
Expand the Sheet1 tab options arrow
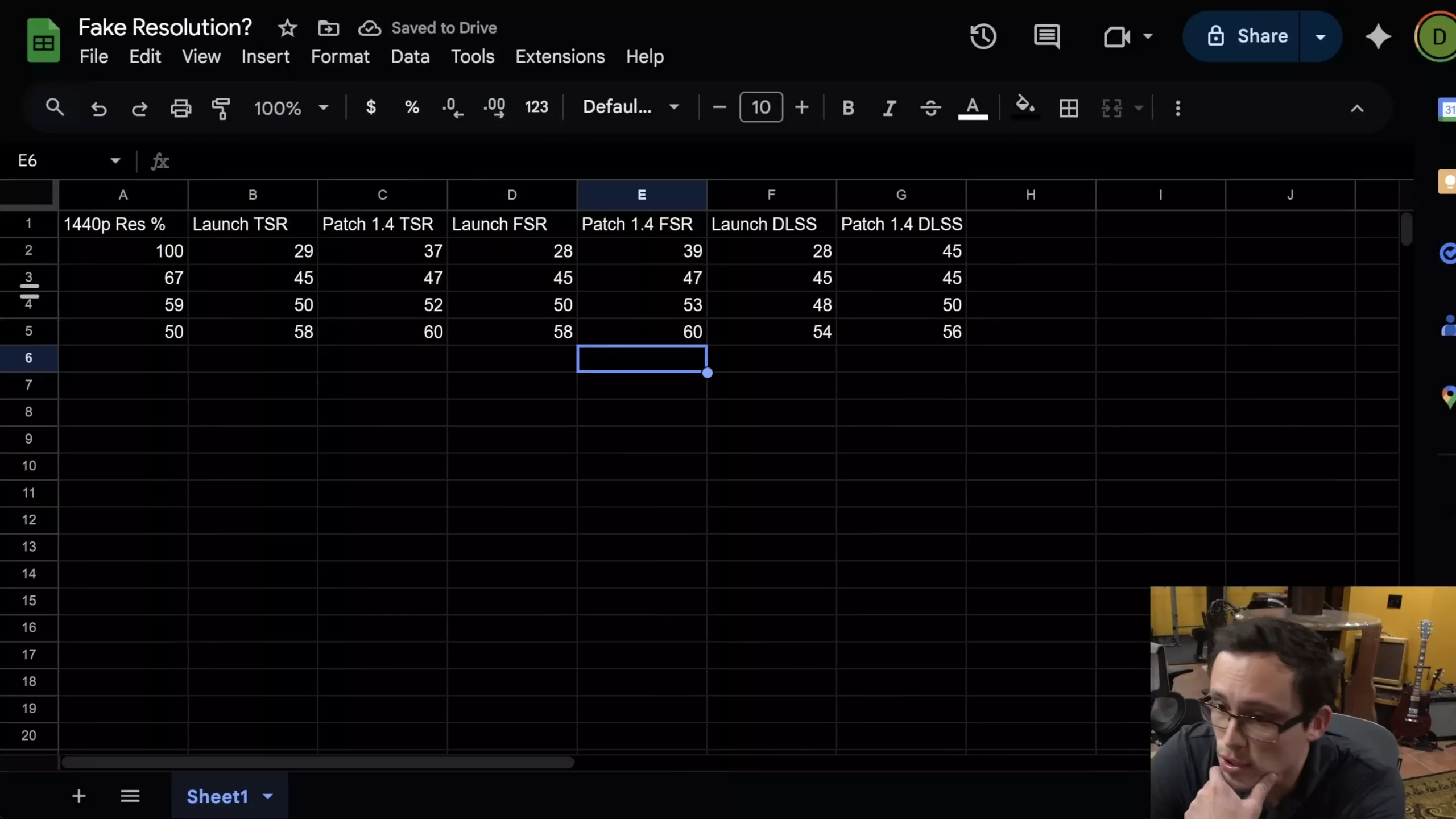coord(268,796)
